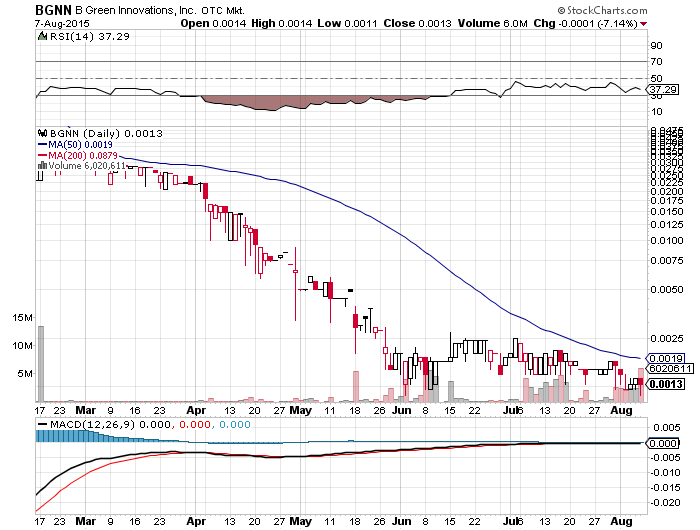Click volume axis label 15M
Viewport: 700px width, 530px height.
[x=22, y=317]
